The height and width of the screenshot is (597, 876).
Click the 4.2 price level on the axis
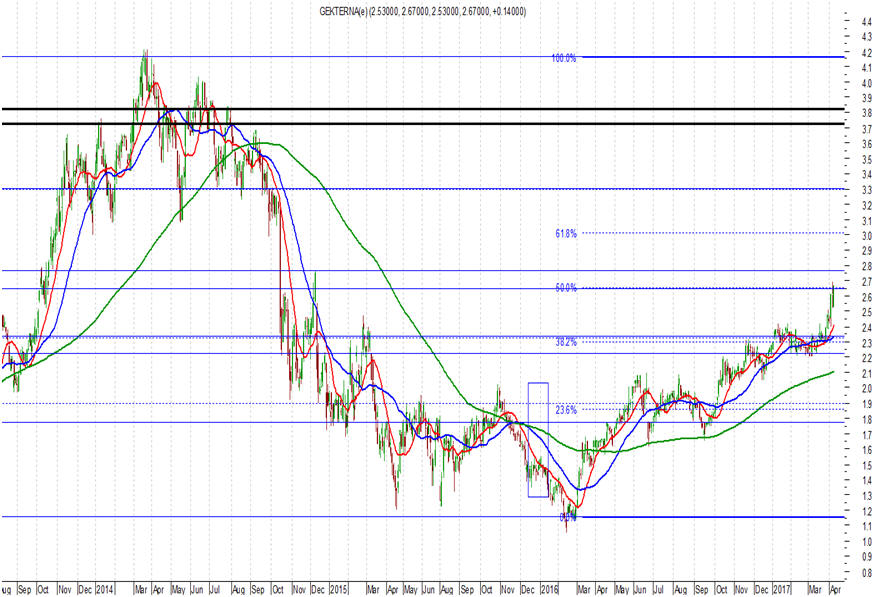click(867, 53)
